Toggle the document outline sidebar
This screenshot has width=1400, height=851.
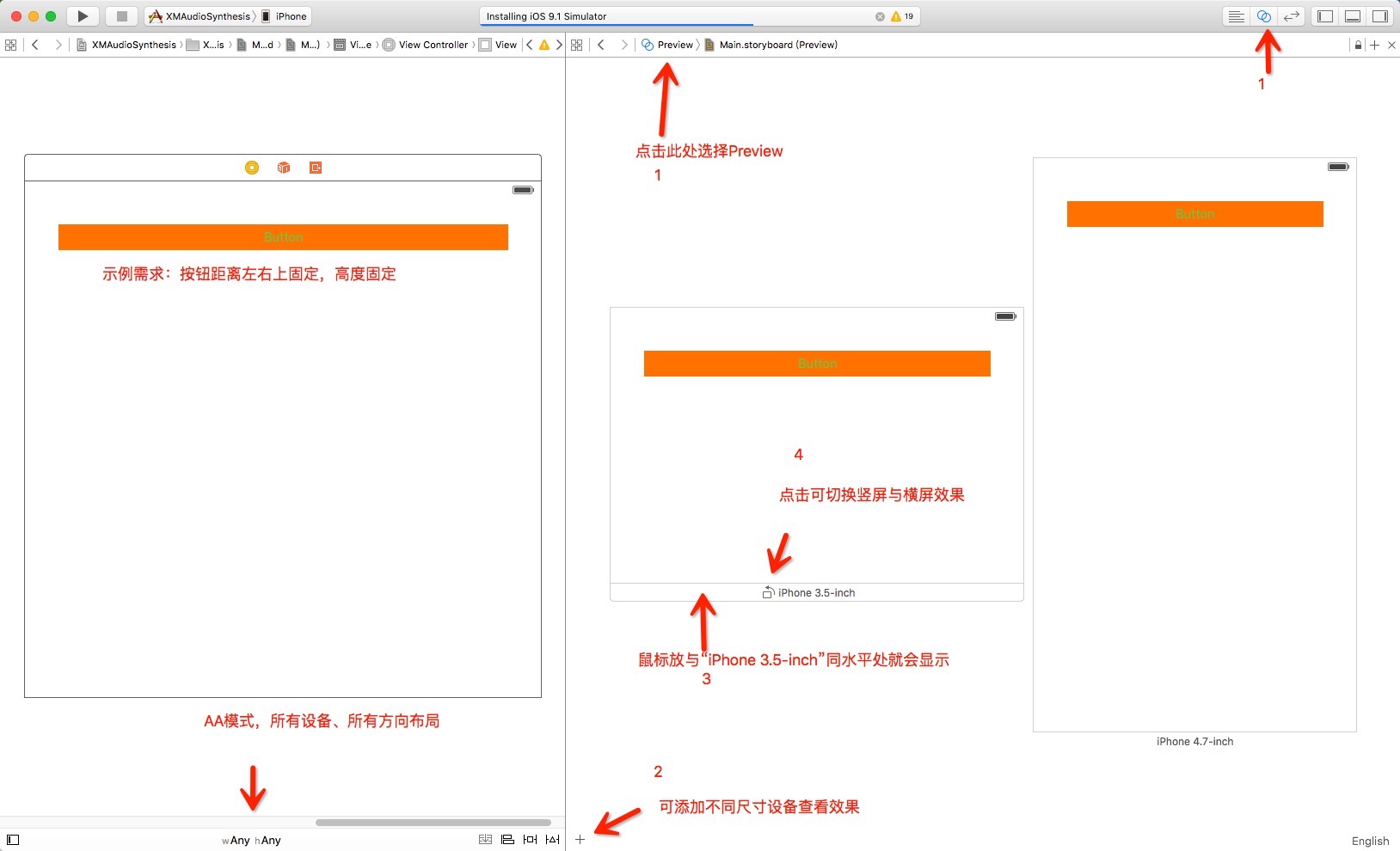pos(13,840)
